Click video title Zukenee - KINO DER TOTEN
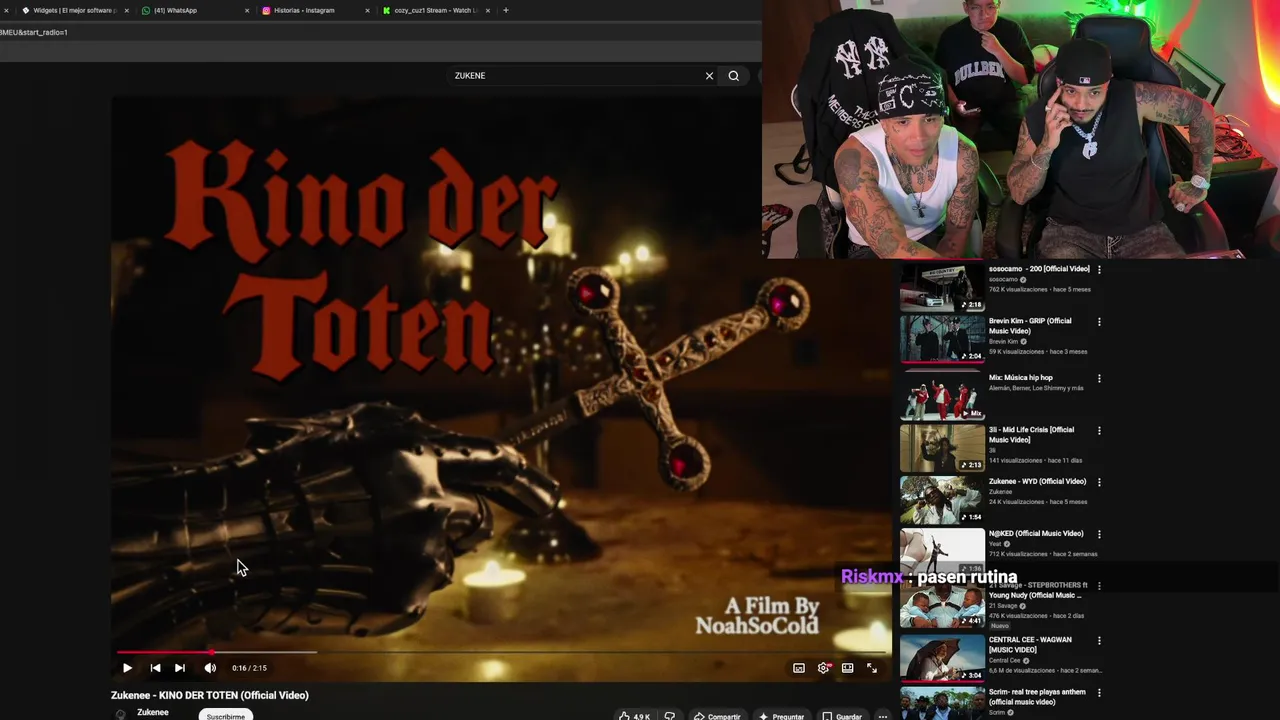This screenshot has width=1280, height=720. click(x=210, y=695)
